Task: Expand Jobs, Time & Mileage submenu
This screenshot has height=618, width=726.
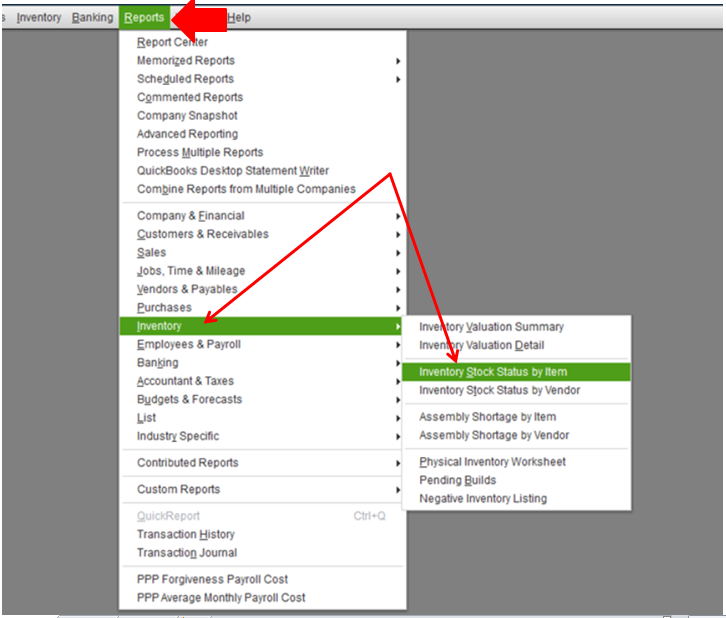Action: pos(263,271)
